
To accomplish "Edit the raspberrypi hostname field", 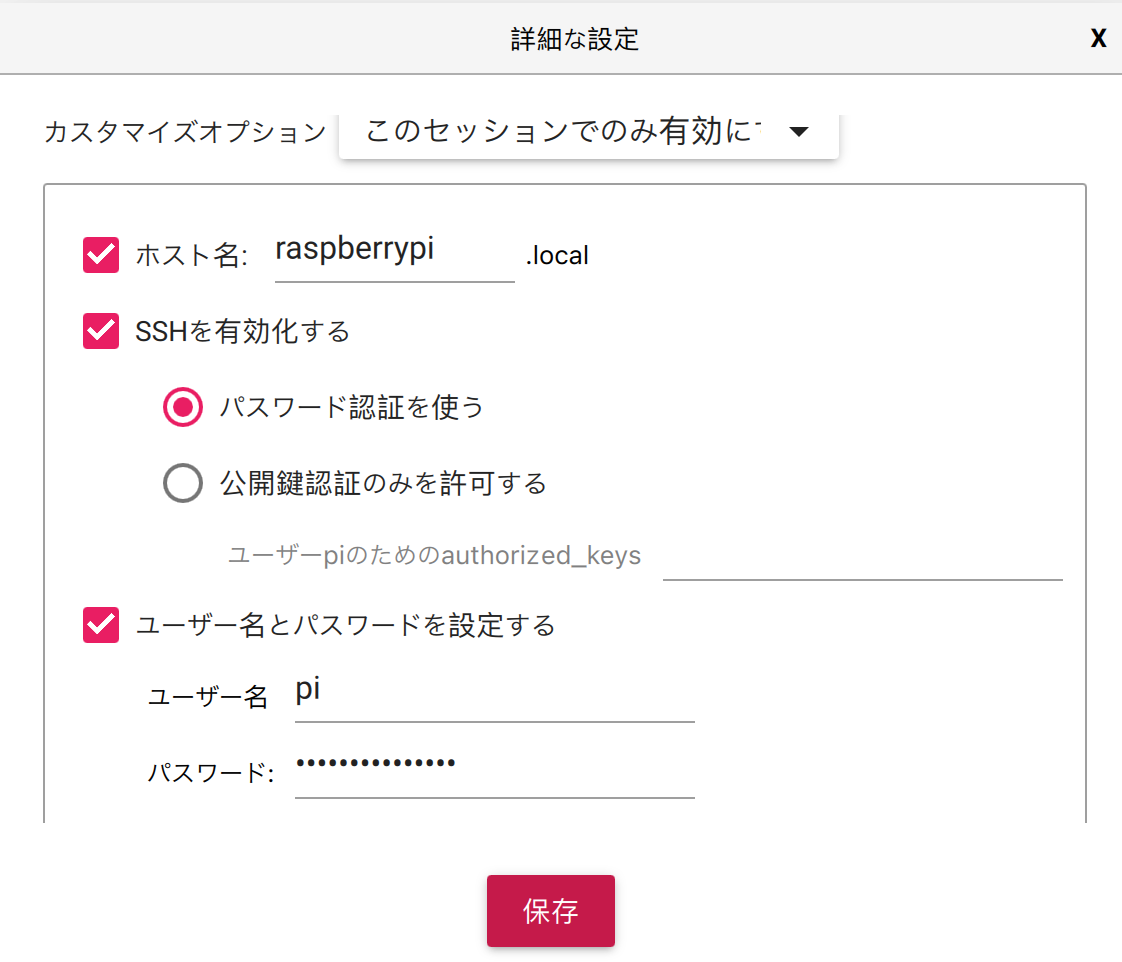I will pos(394,252).
